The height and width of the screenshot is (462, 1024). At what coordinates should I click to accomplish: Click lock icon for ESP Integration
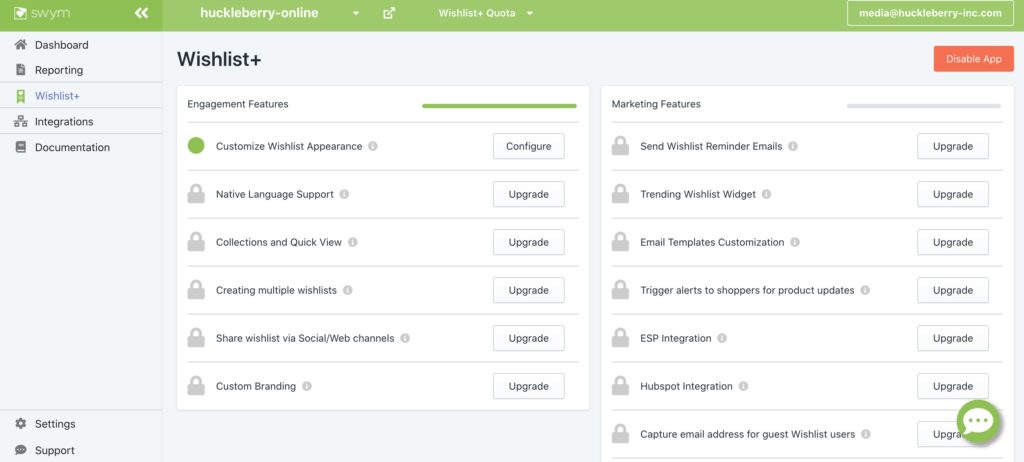pyautogui.click(x=620, y=337)
